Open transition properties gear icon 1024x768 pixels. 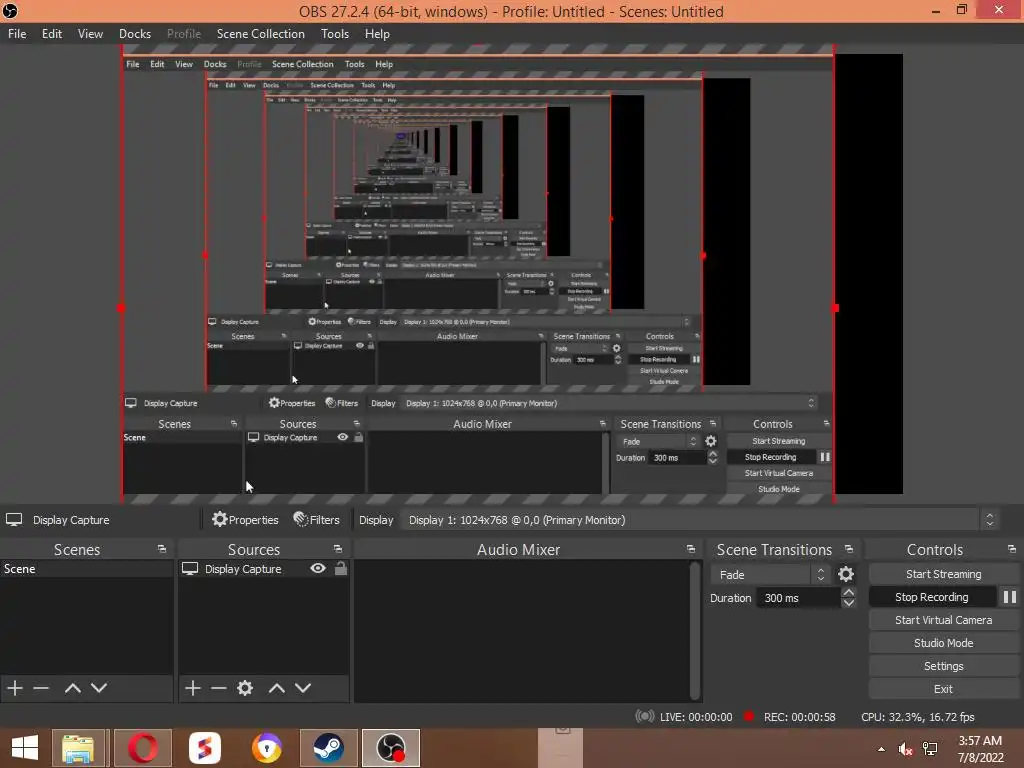846,574
